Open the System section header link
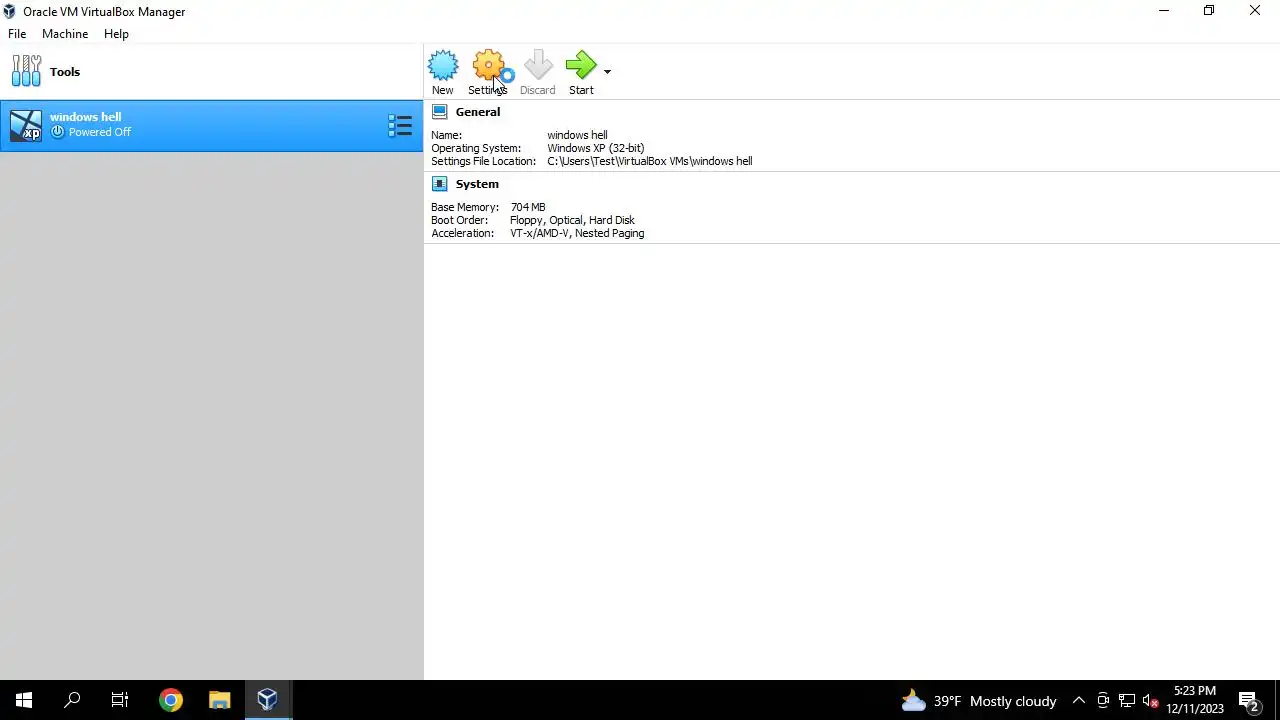 tap(477, 184)
